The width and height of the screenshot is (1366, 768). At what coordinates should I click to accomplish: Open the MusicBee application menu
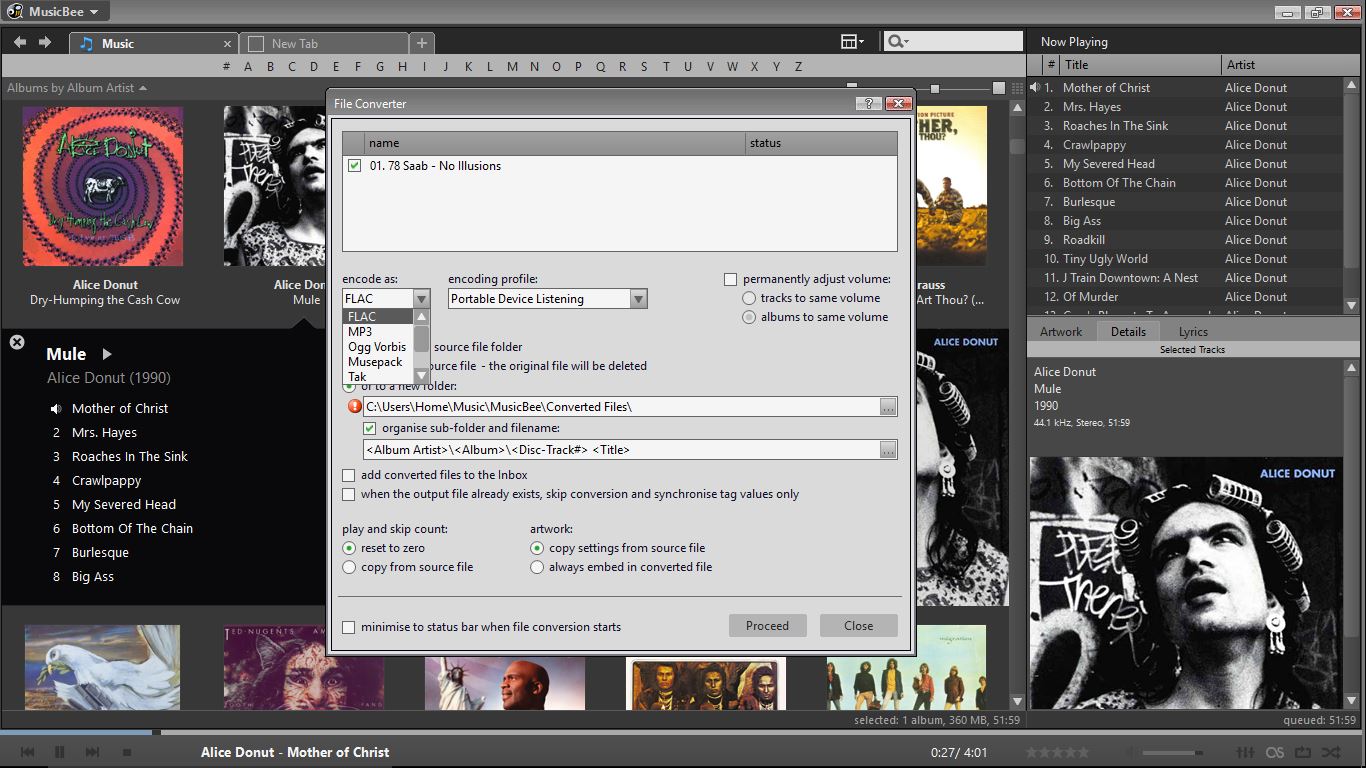tap(55, 12)
